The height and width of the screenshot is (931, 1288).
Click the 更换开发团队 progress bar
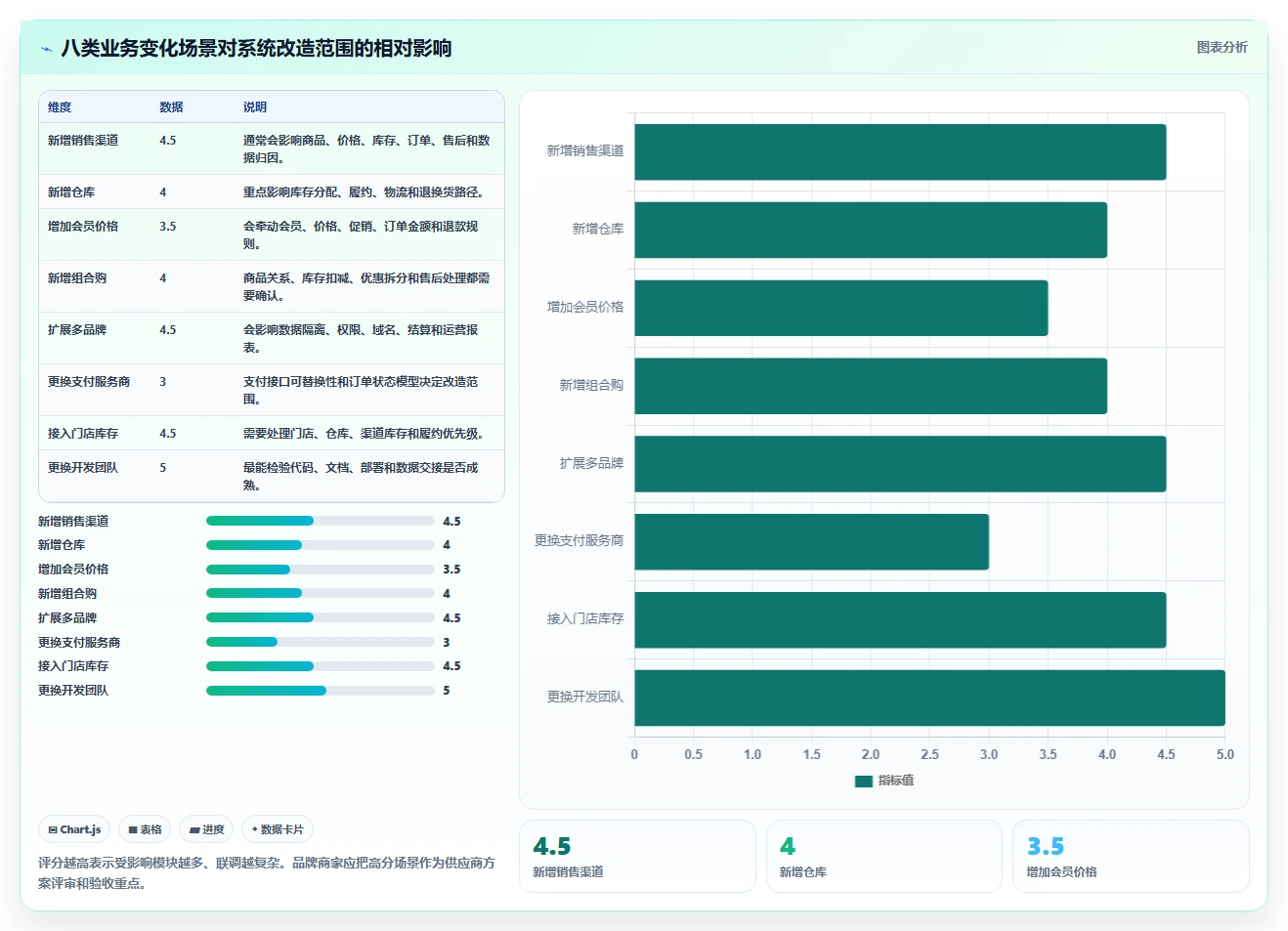point(320,690)
